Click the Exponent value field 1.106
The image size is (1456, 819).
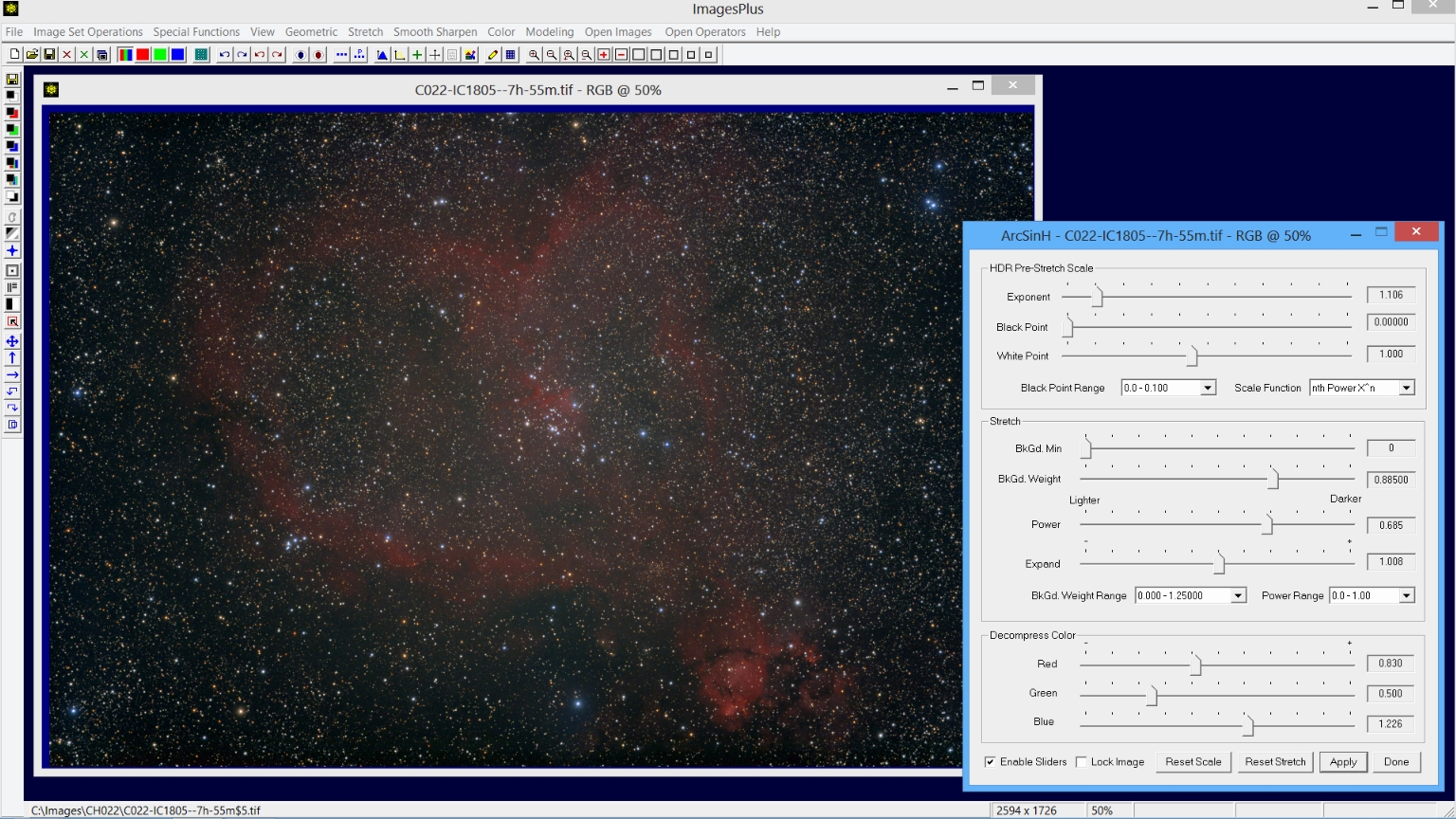(x=1391, y=295)
